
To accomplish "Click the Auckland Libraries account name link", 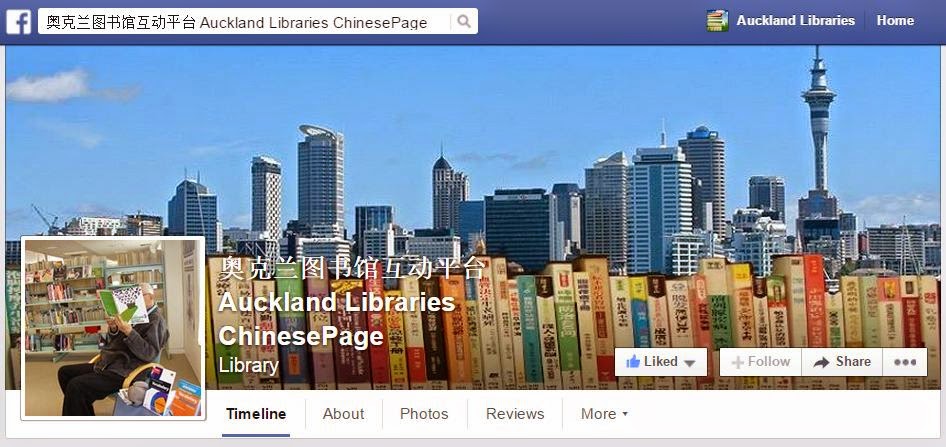I will tap(795, 21).
